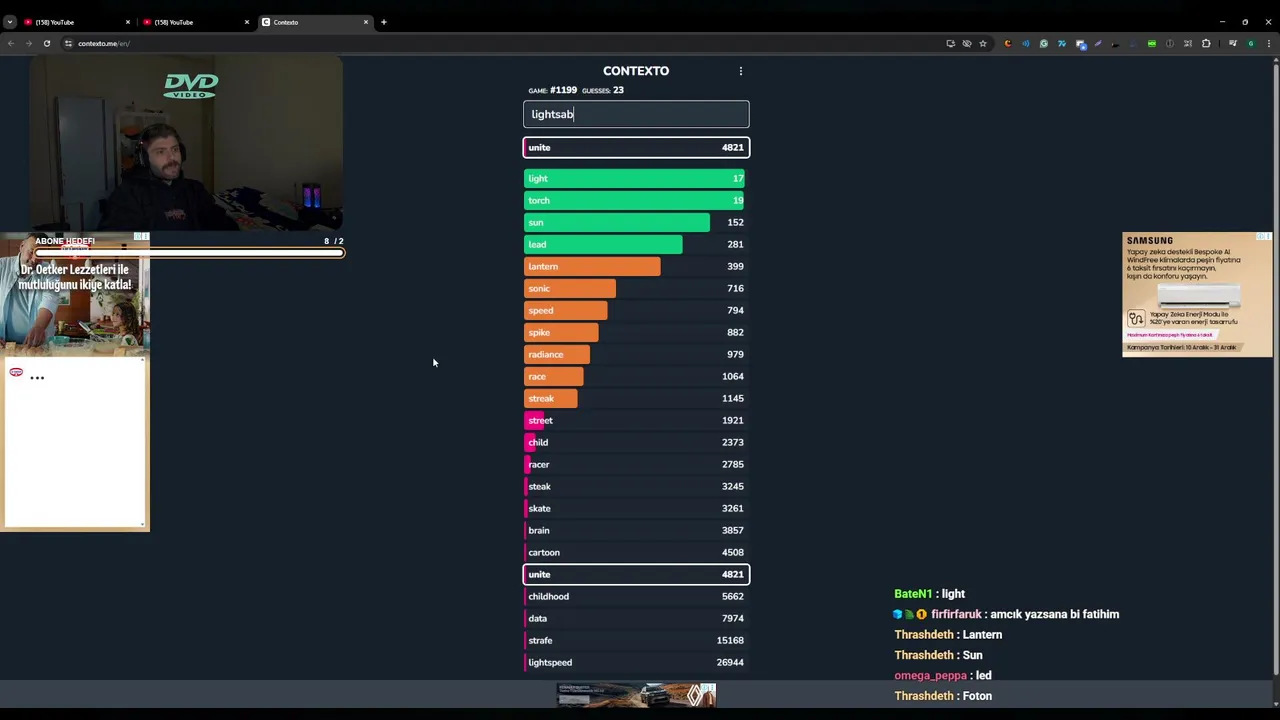The width and height of the screenshot is (1280, 720).
Task: Click the word guess input field
Action: pos(636,114)
